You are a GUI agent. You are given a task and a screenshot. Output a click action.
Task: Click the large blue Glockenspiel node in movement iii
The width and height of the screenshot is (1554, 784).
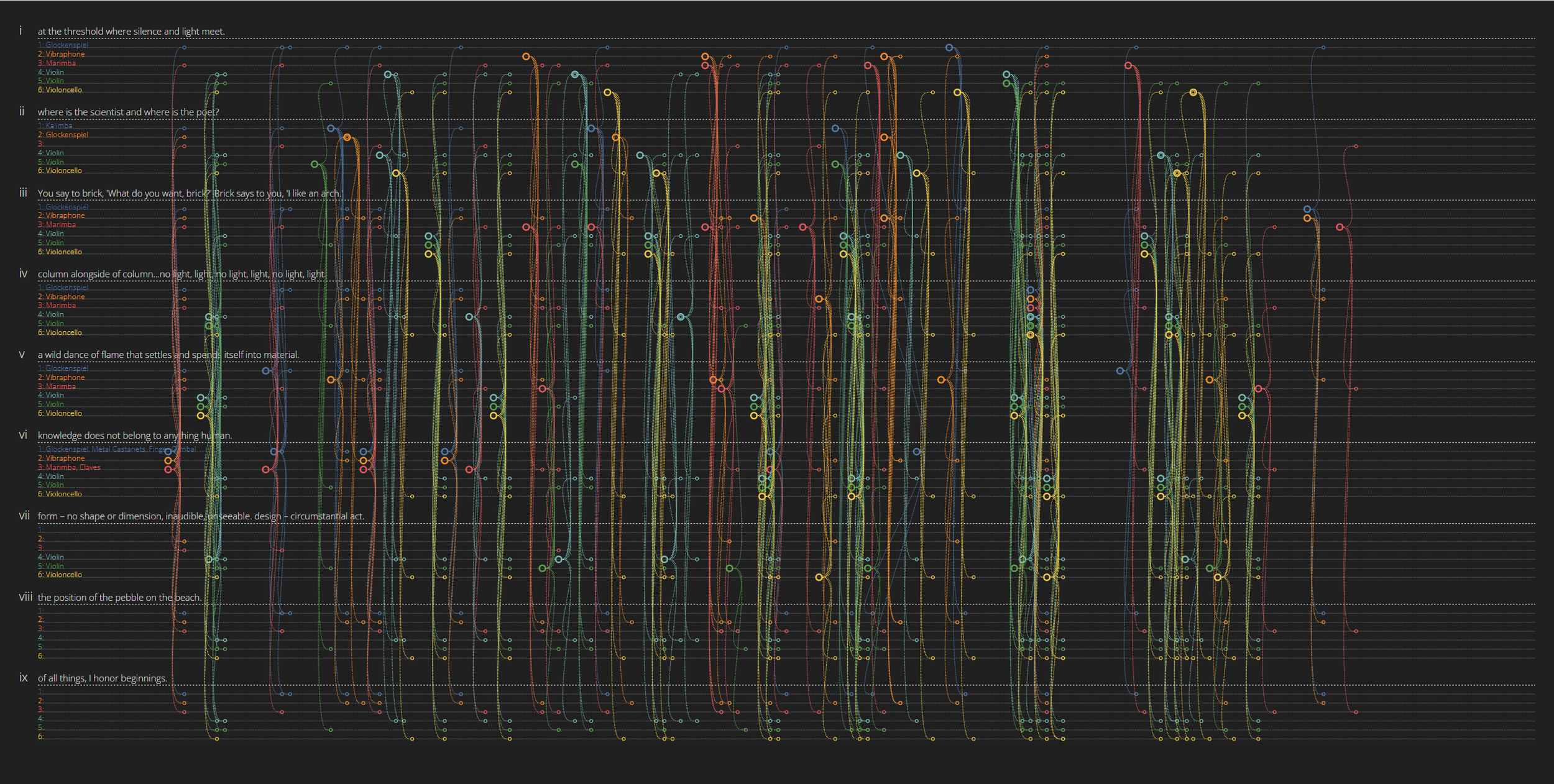[x=1307, y=209]
